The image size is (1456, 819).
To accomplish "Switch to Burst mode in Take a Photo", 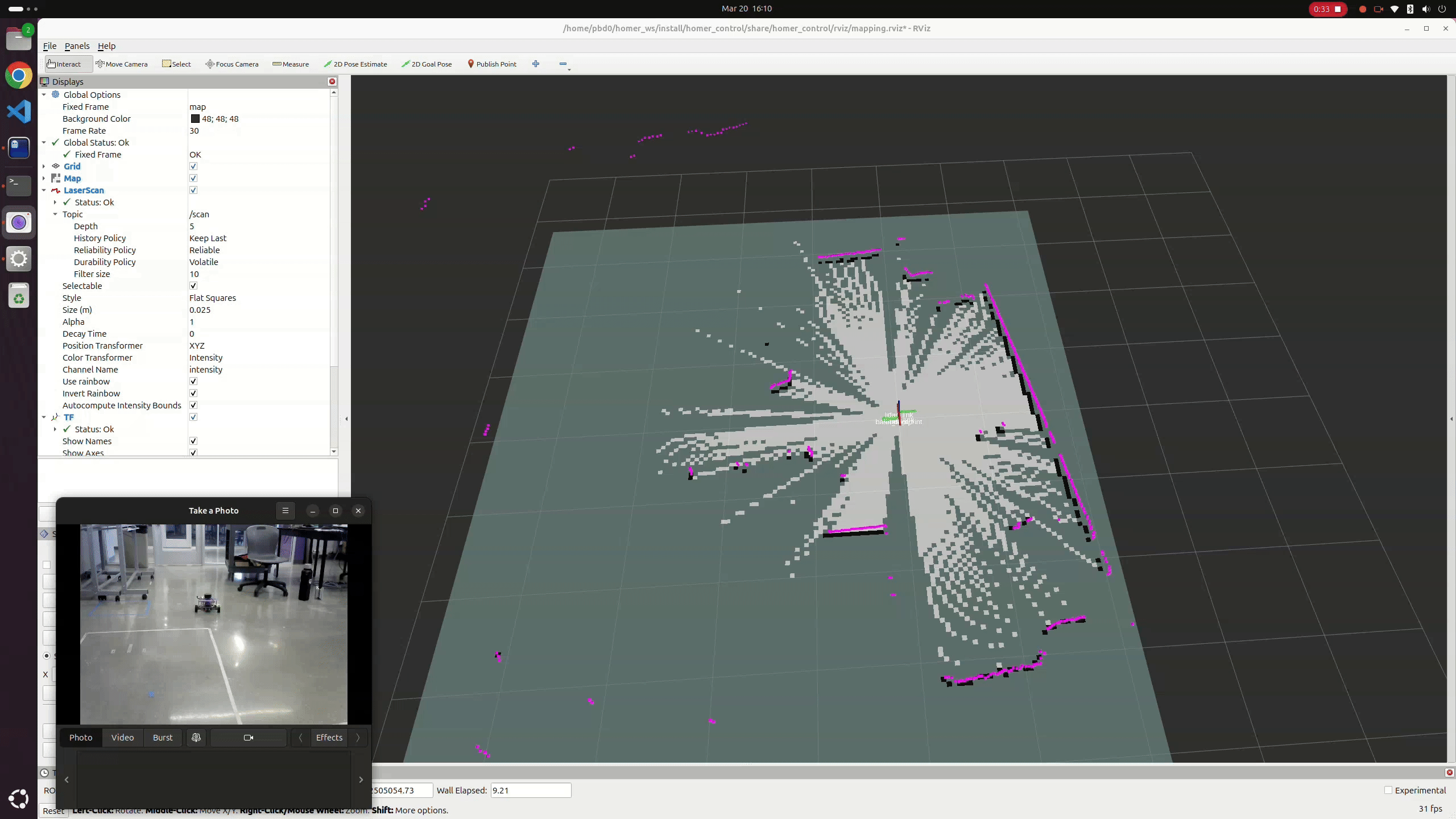I will coord(163,738).
